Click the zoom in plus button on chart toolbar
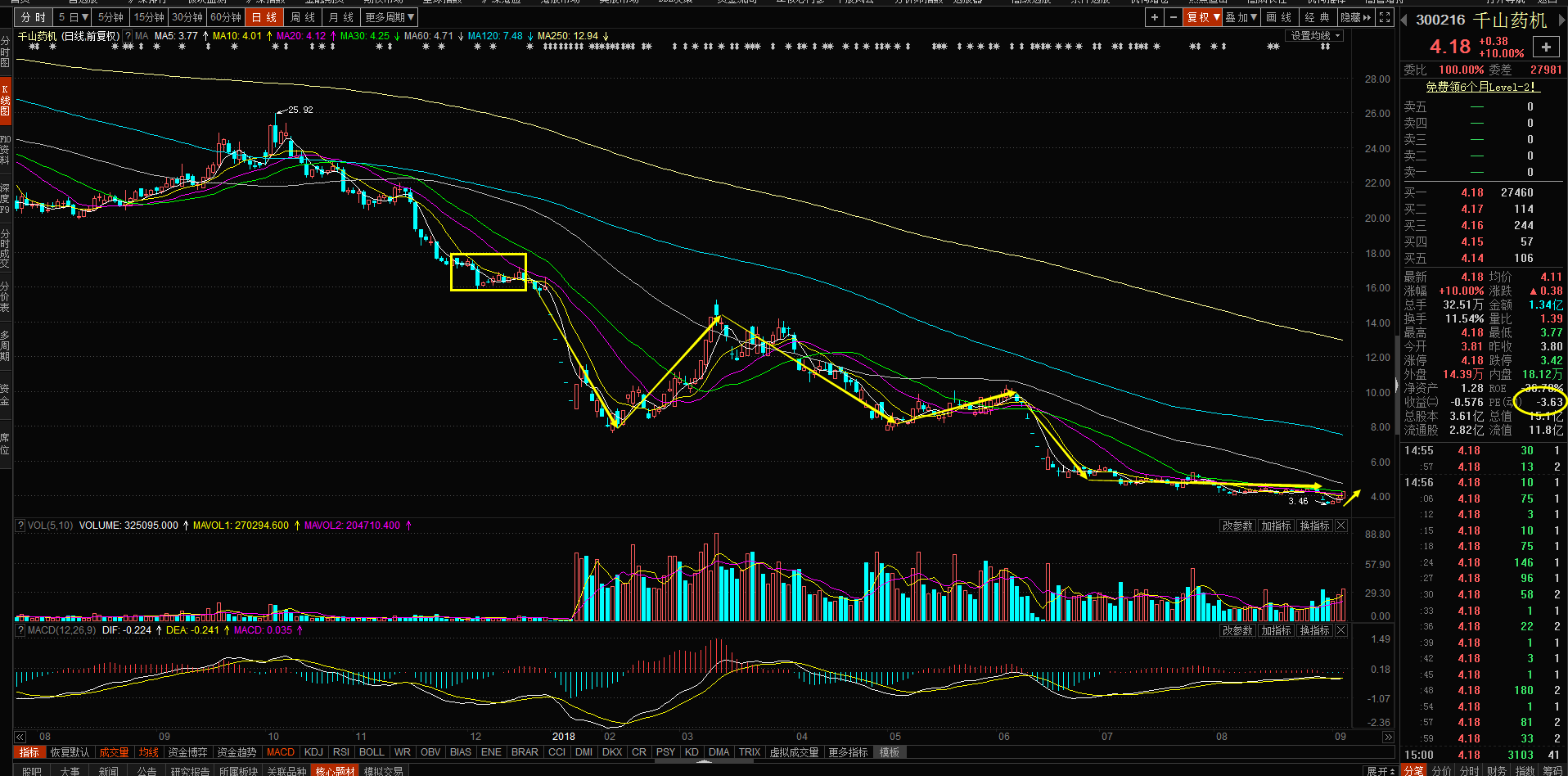Image resolution: width=1568 pixels, height=776 pixels. tap(1154, 17)
